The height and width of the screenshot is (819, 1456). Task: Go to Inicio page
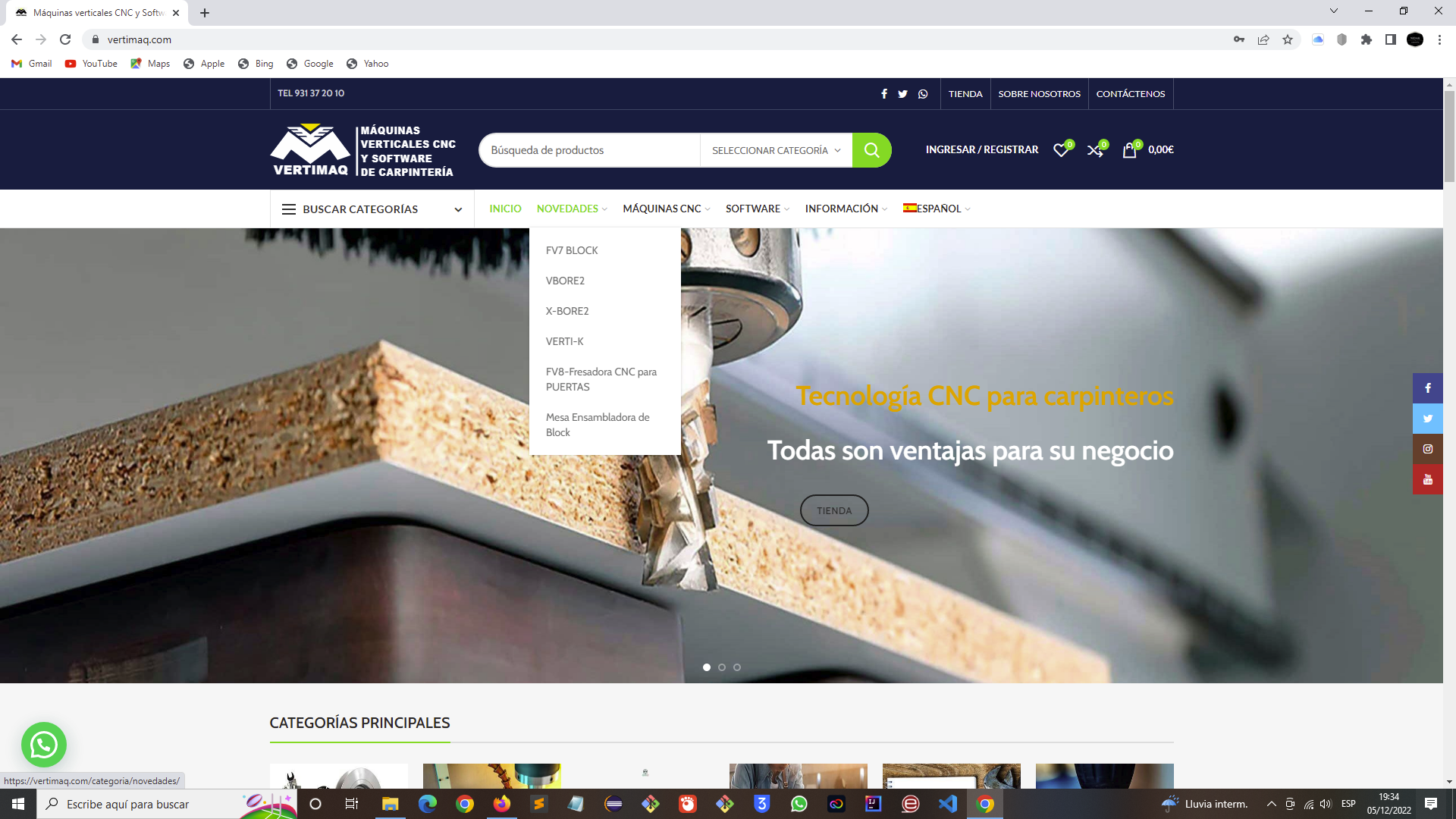click(505, 209)
